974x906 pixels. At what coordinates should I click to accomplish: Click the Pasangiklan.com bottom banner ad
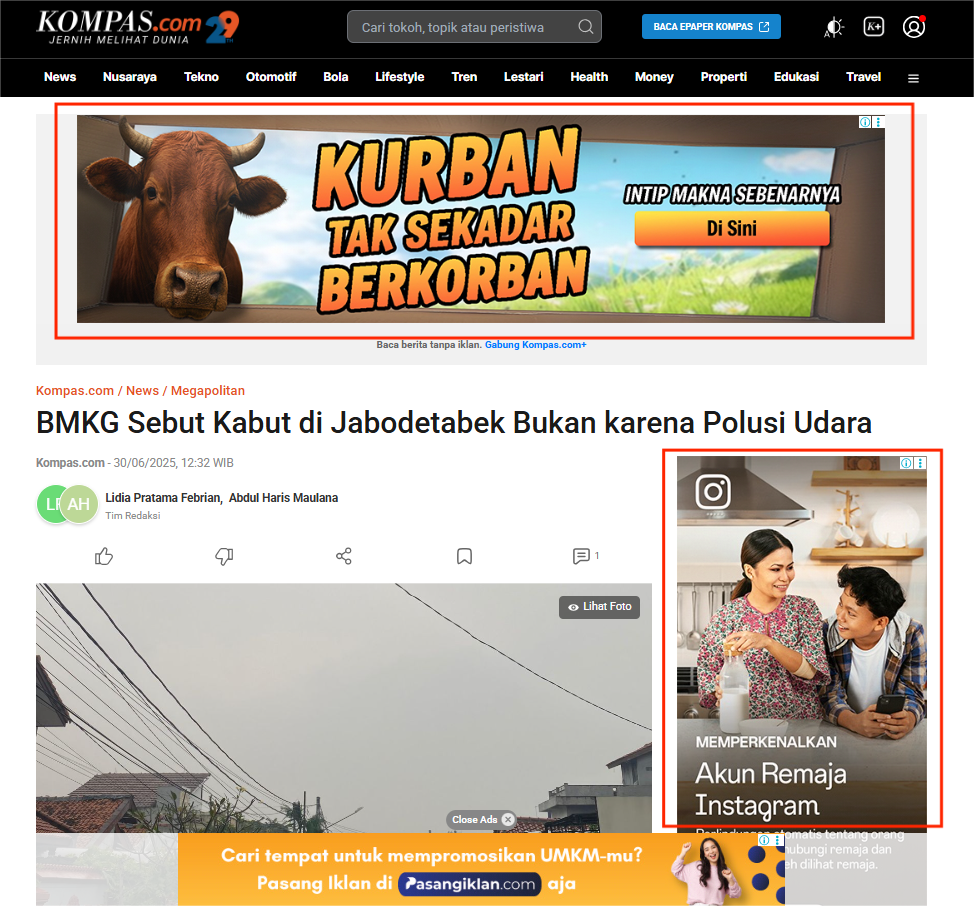click(481, 869)
